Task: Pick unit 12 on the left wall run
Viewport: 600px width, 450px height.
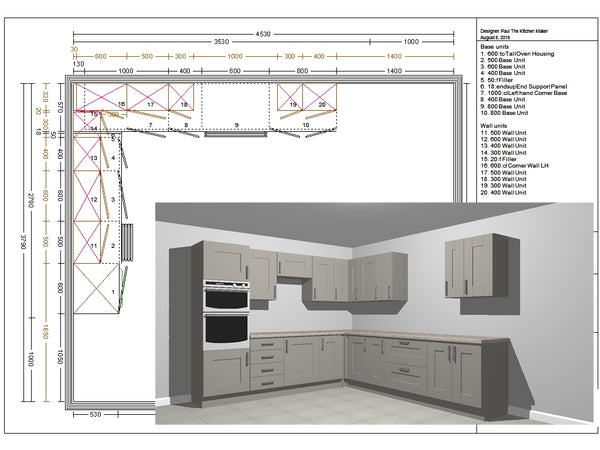Action: coord(92,199)
